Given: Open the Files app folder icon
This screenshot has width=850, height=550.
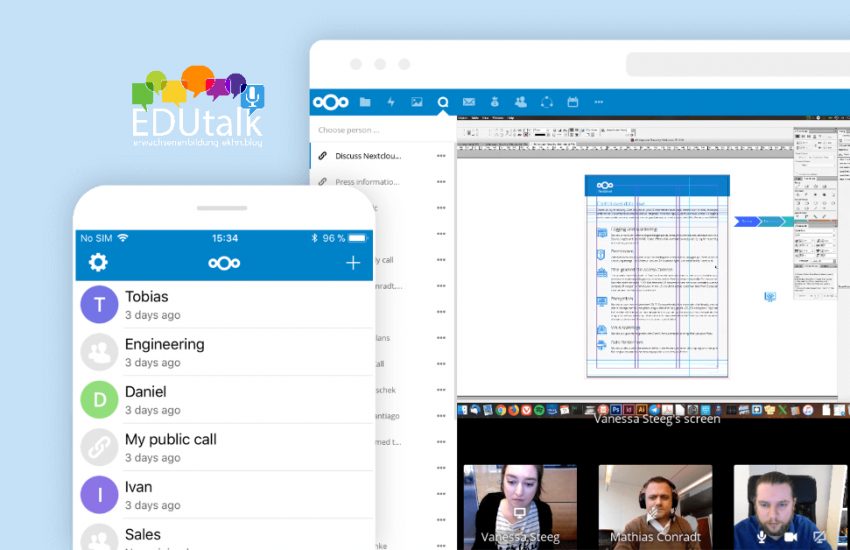Looking at the screenshot, I should pos(365,102).
